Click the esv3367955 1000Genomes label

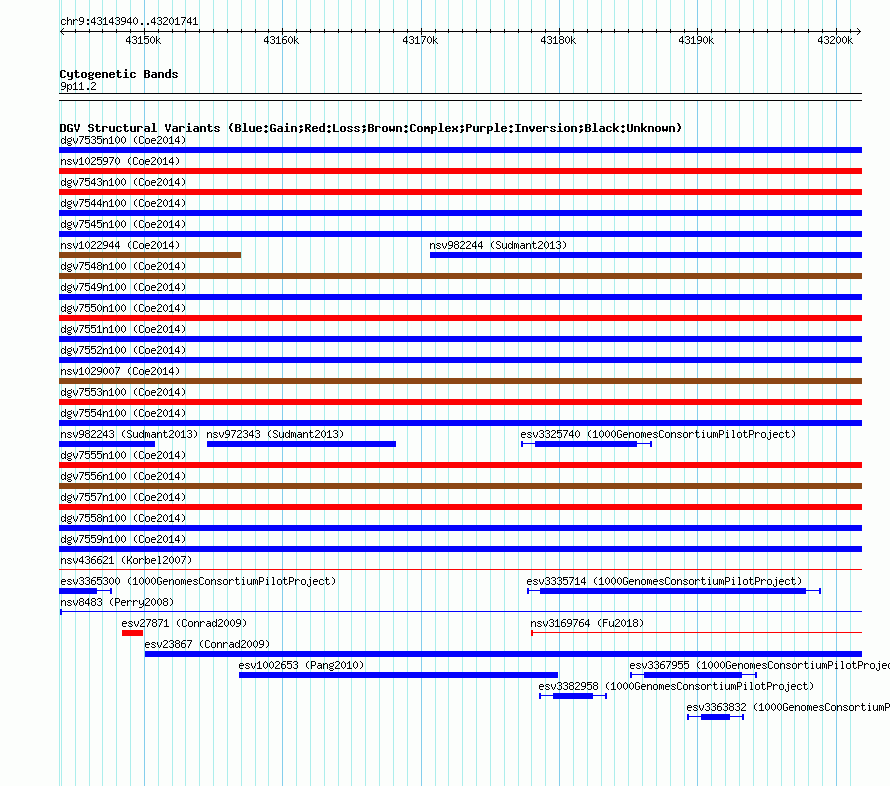click(759, 665)
